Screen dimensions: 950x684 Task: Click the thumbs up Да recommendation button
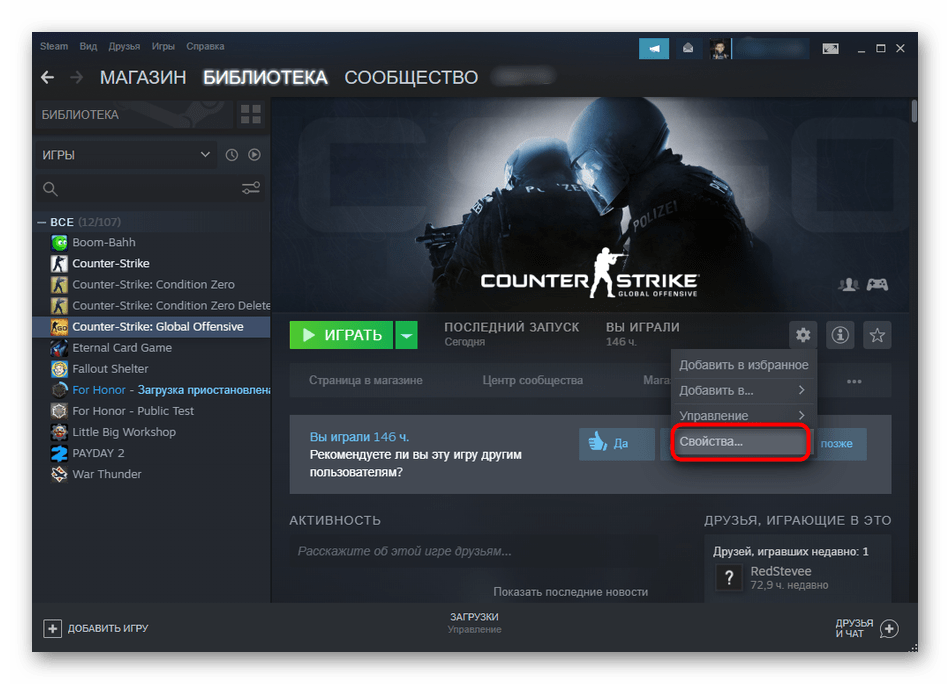coord(610,443)
